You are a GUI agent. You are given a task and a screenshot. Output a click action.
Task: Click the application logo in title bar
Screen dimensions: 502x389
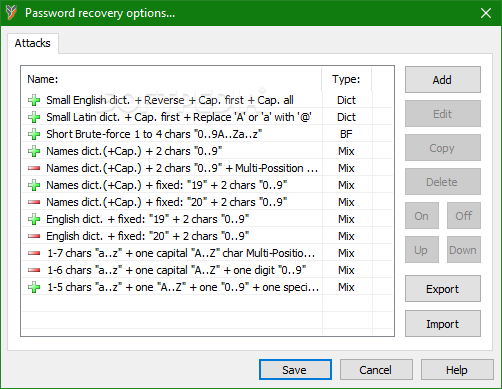click(11, 13)
